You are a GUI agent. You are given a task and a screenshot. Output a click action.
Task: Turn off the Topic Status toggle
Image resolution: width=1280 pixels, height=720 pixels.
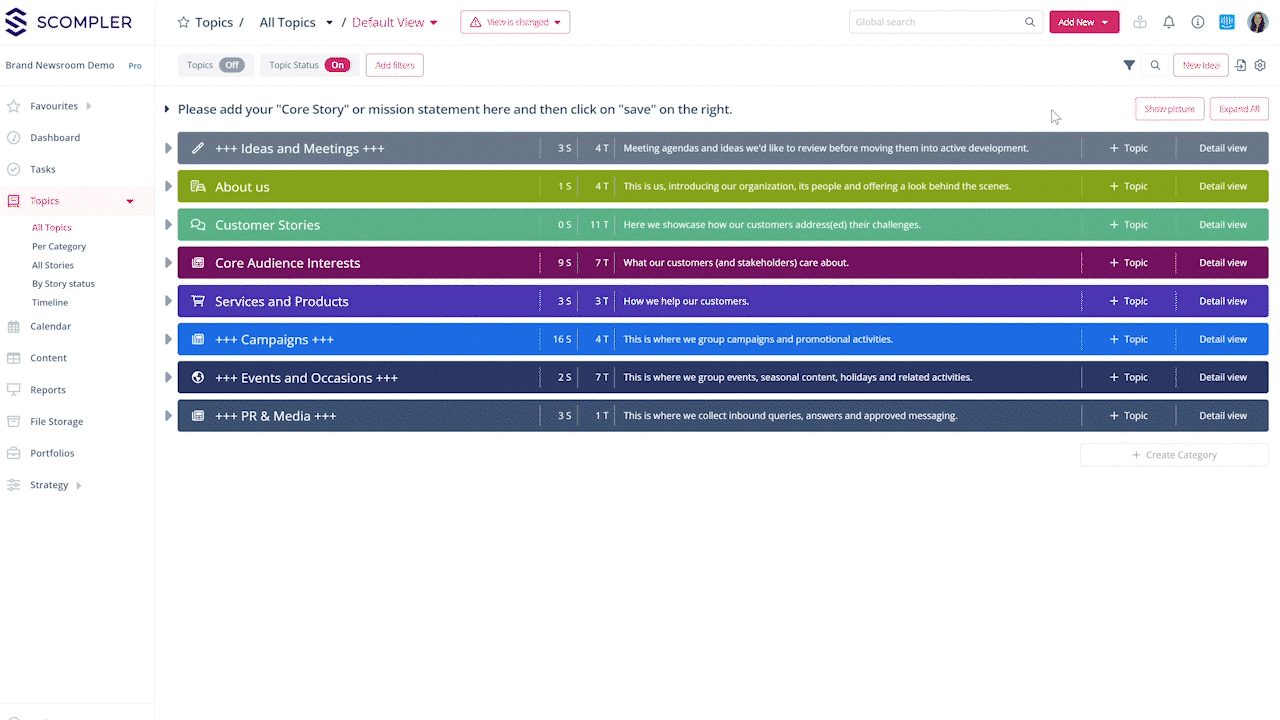click(338, 65)
